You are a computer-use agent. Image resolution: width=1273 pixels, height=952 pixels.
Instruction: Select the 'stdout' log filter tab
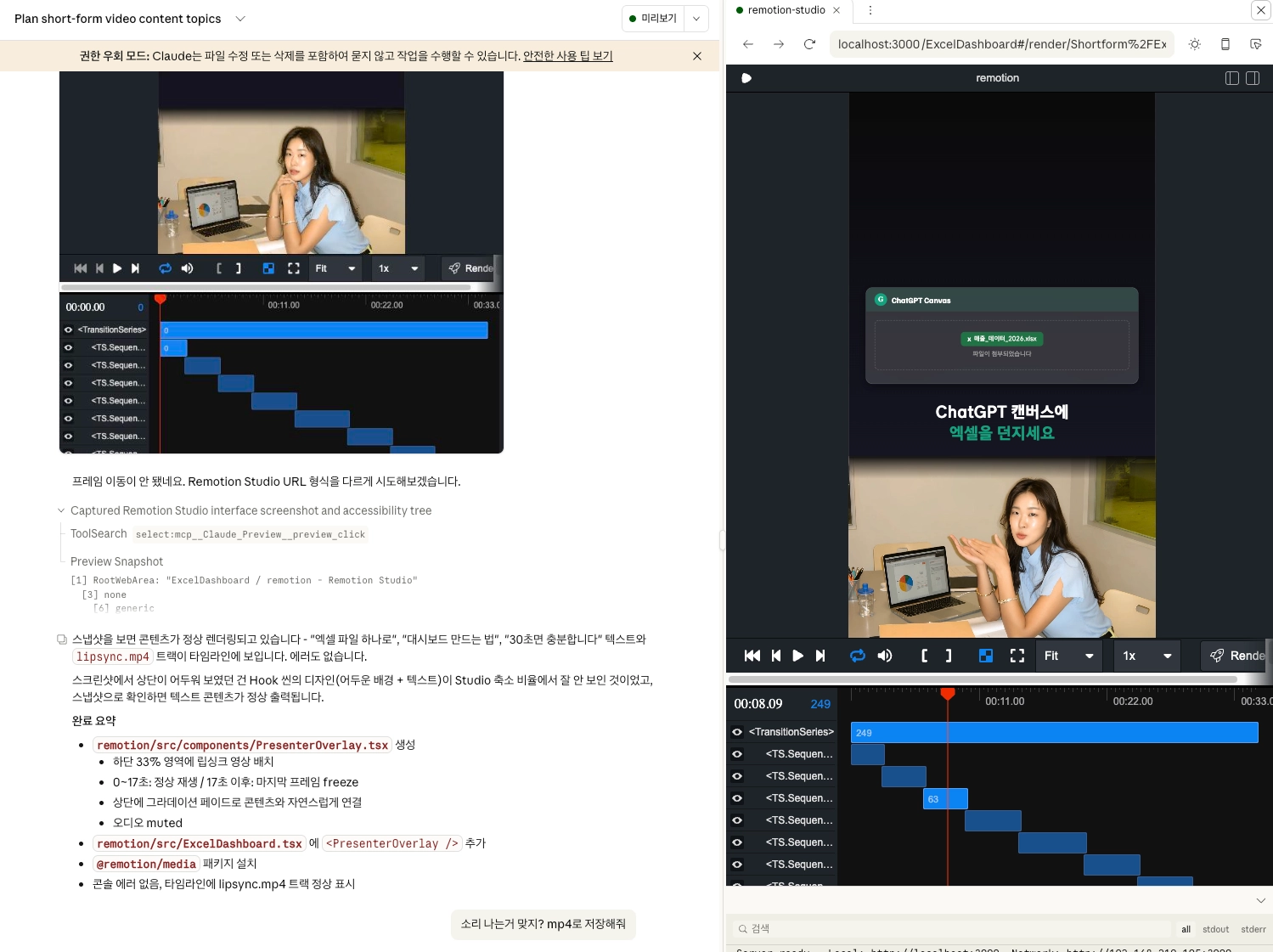(1216, 929)
